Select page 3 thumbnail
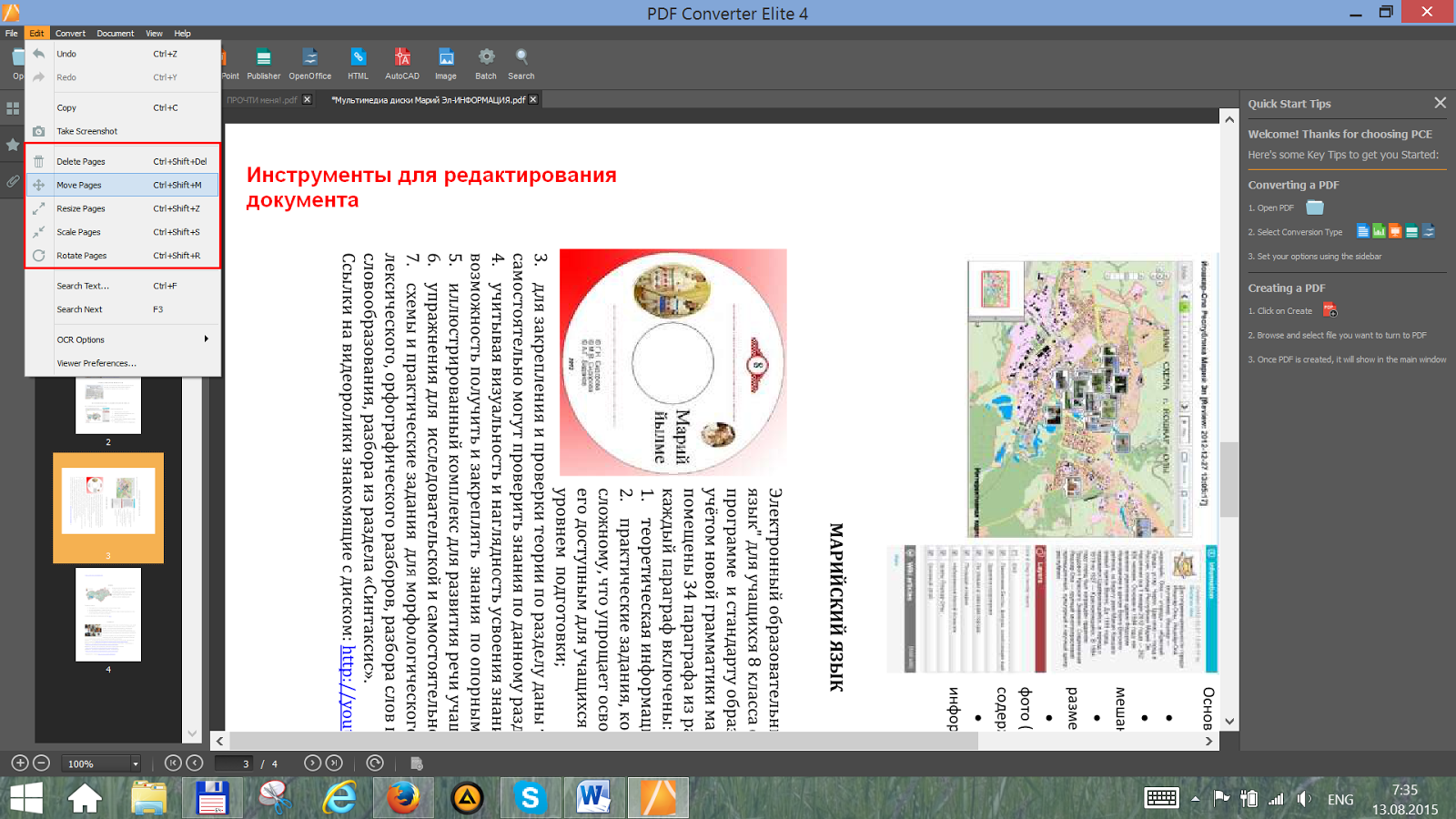 tap(108, 508)
